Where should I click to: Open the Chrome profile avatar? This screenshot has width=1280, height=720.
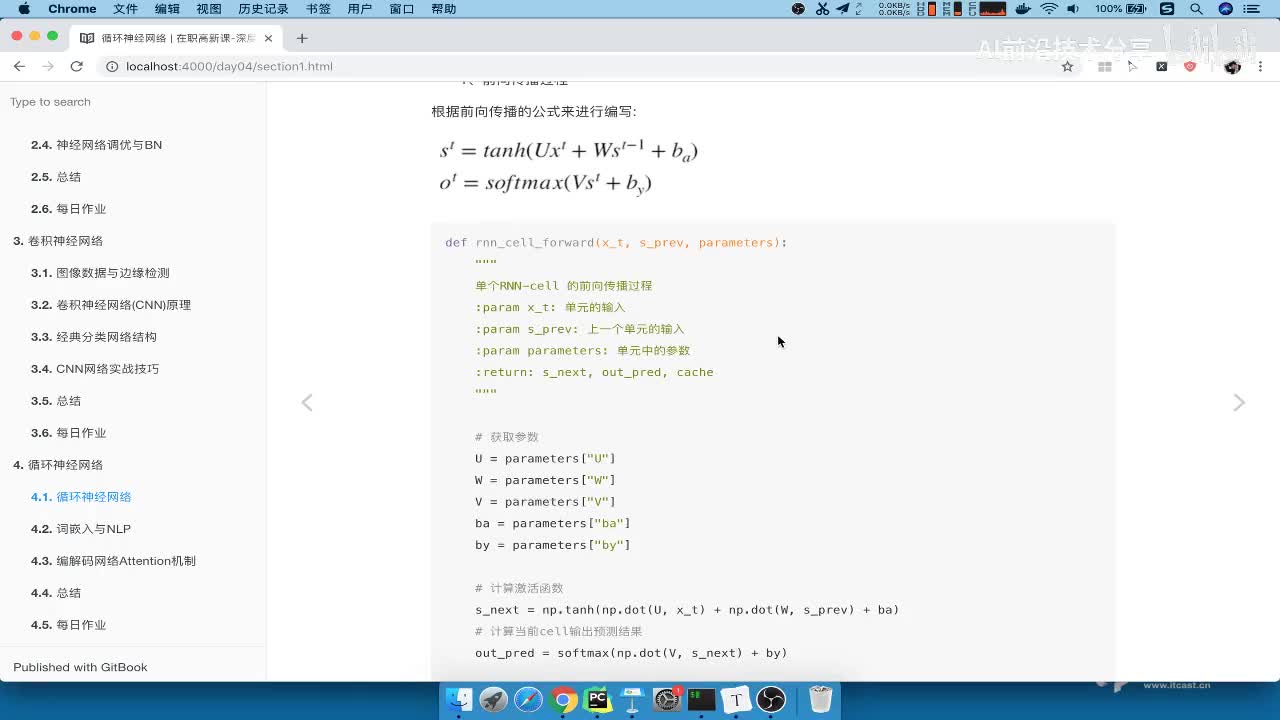tap(1232, 66)
